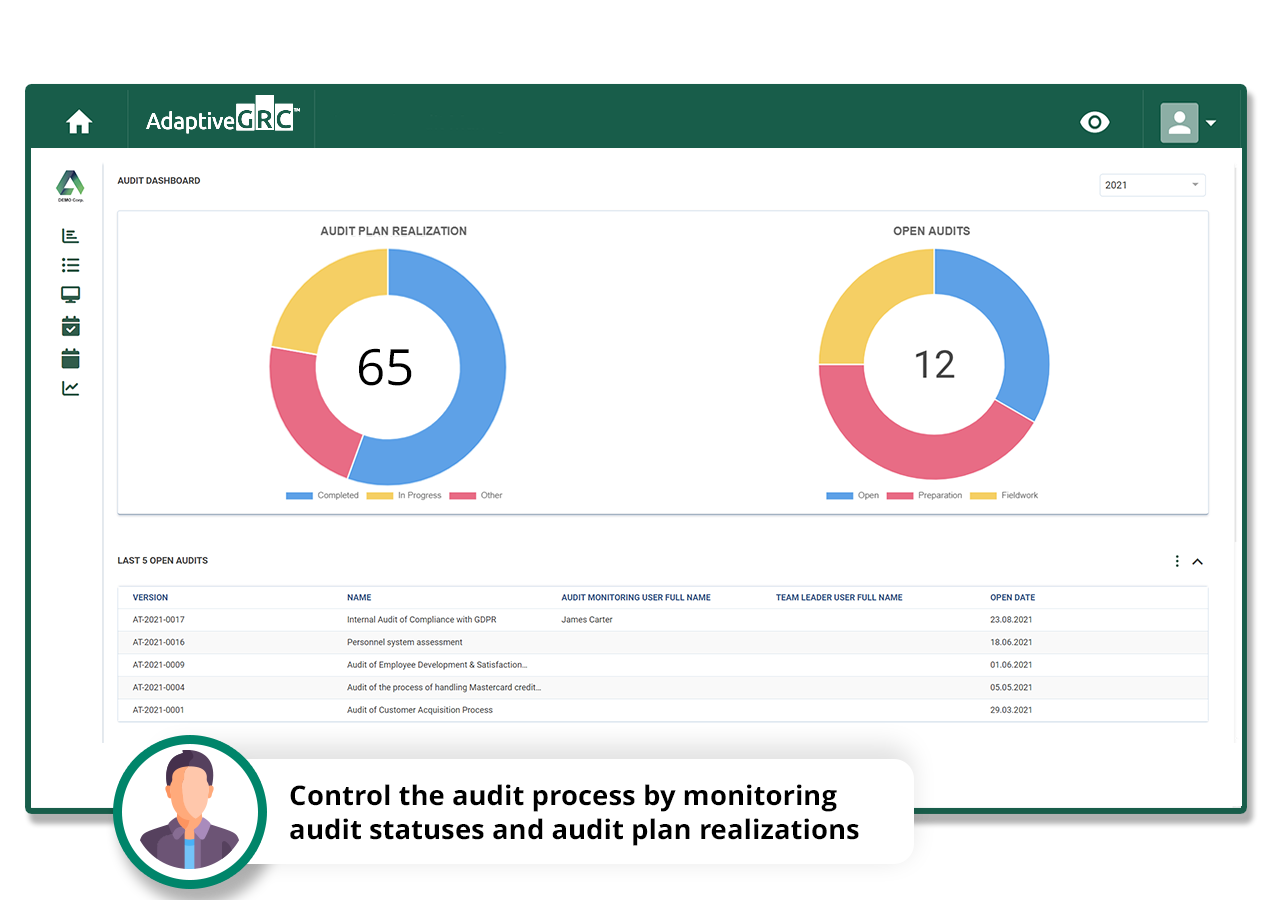
Task: Open the bar chart sidebar icon
Action: click(70, 236)
